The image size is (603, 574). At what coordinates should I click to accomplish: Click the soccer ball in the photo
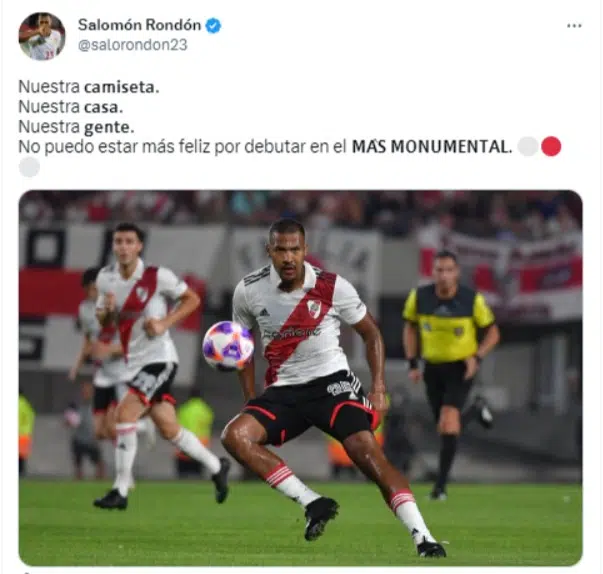228,346
